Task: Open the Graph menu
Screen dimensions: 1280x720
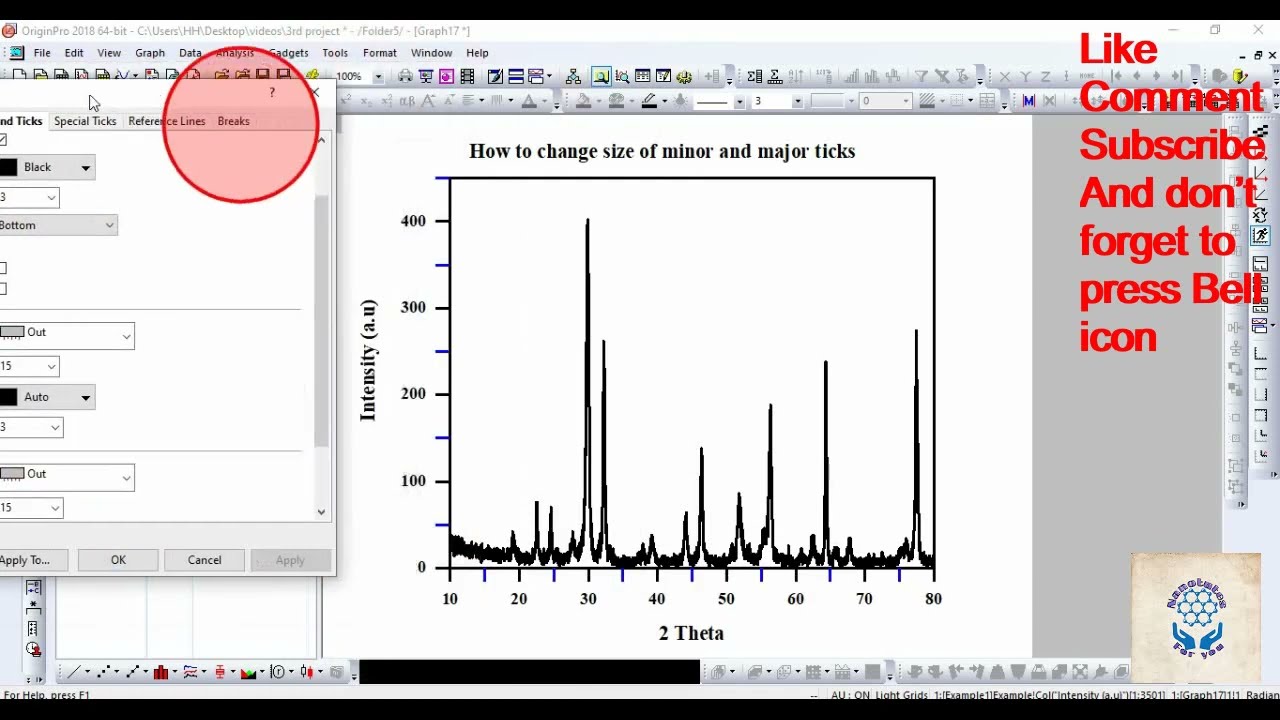Action: tap(150, 53)
